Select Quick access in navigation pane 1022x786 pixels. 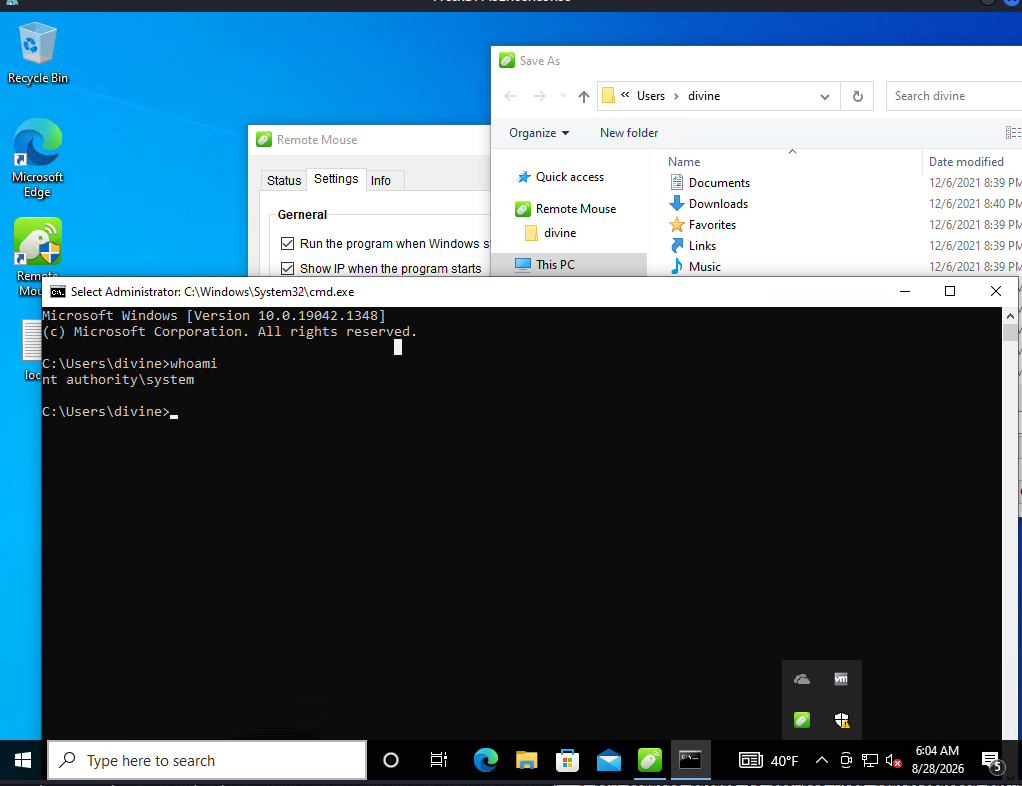click(569, 177)
